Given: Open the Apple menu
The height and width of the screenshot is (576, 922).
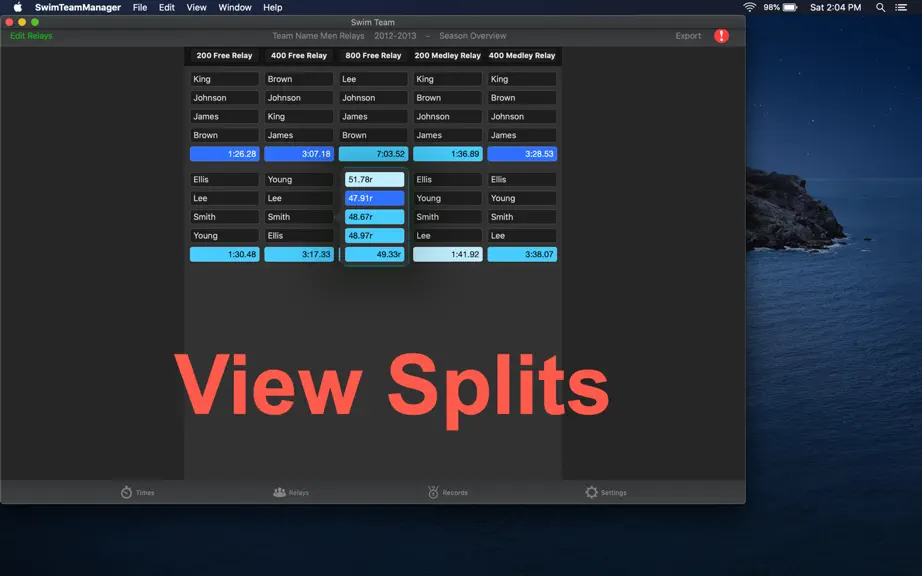Looking at the screenshot, I should (x=18, y=7).
